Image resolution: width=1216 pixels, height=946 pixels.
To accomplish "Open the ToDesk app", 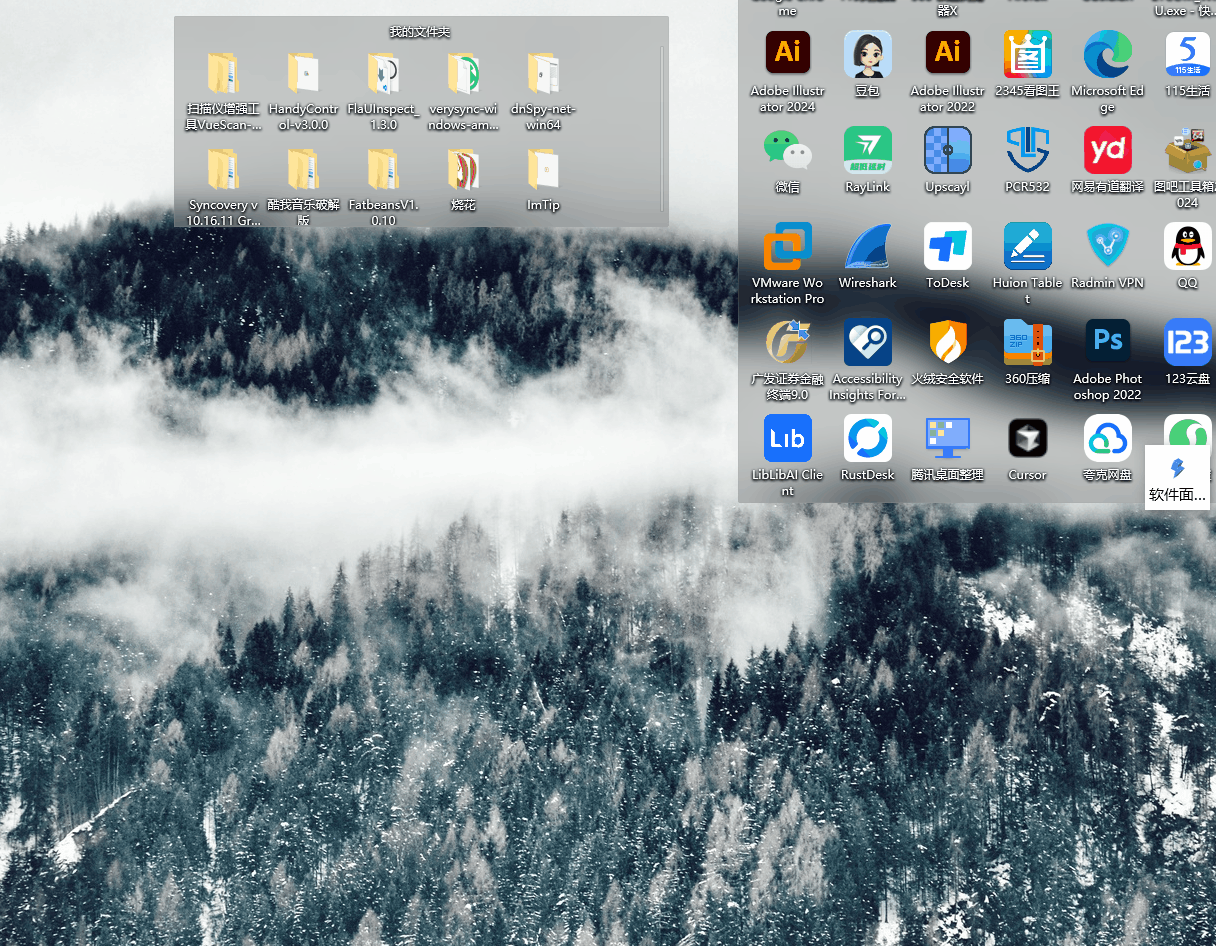I will click(948, 256).
